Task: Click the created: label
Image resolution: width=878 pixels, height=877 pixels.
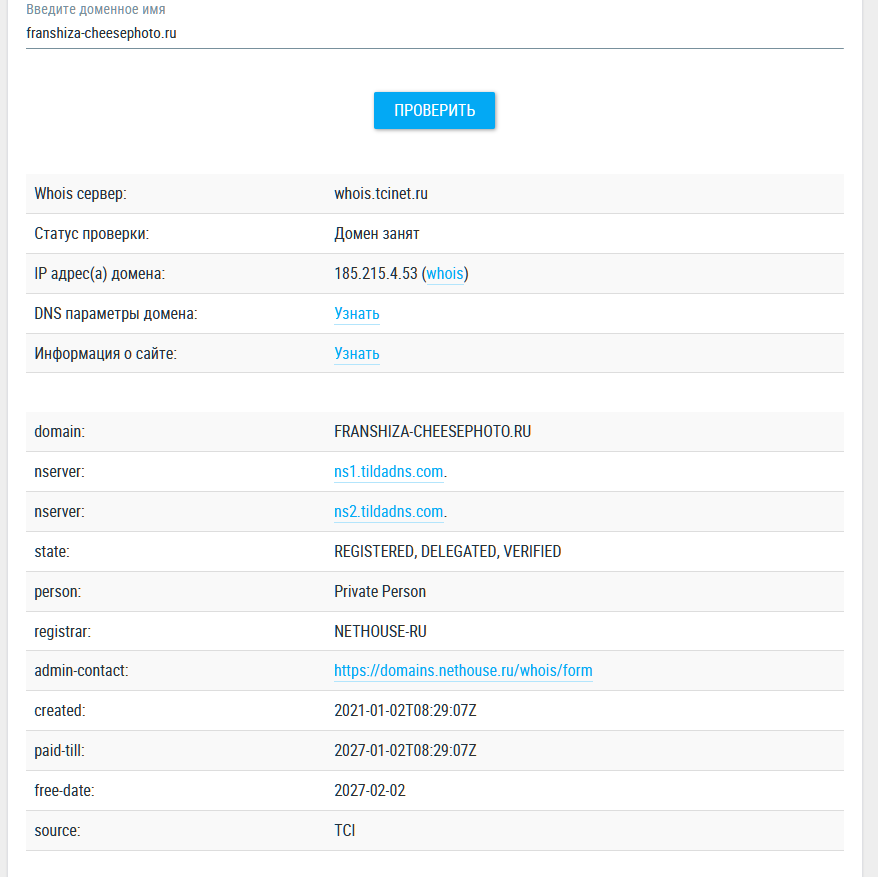Action: click(x=59, y=710)
